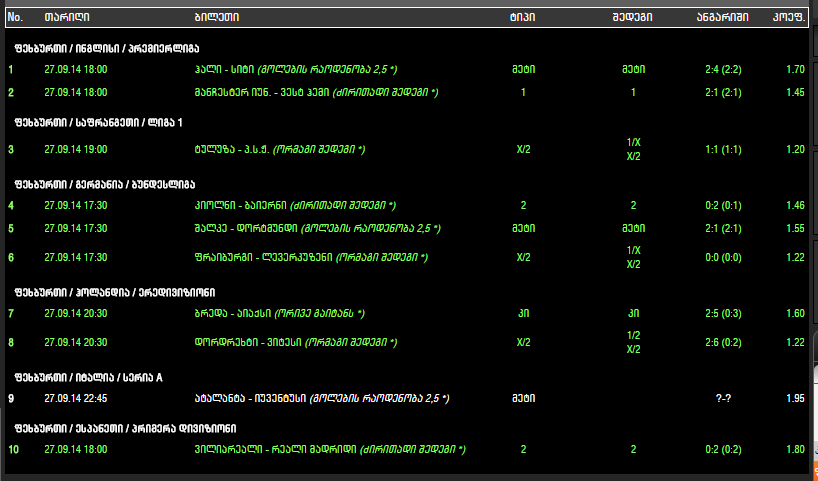Open the 'ატალანტა - იუვენტუსი' match entry
The height and width of the screenshot is (481, 818).
(322, 399)
